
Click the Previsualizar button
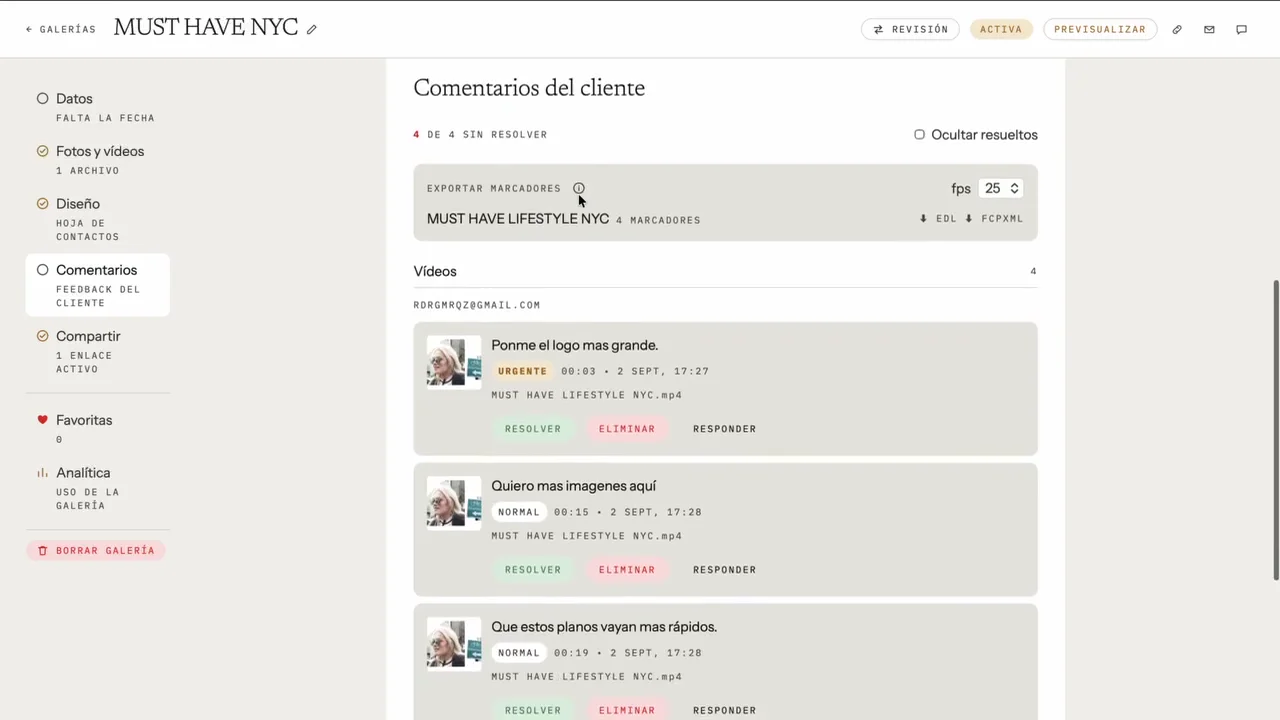(1100, 30)
